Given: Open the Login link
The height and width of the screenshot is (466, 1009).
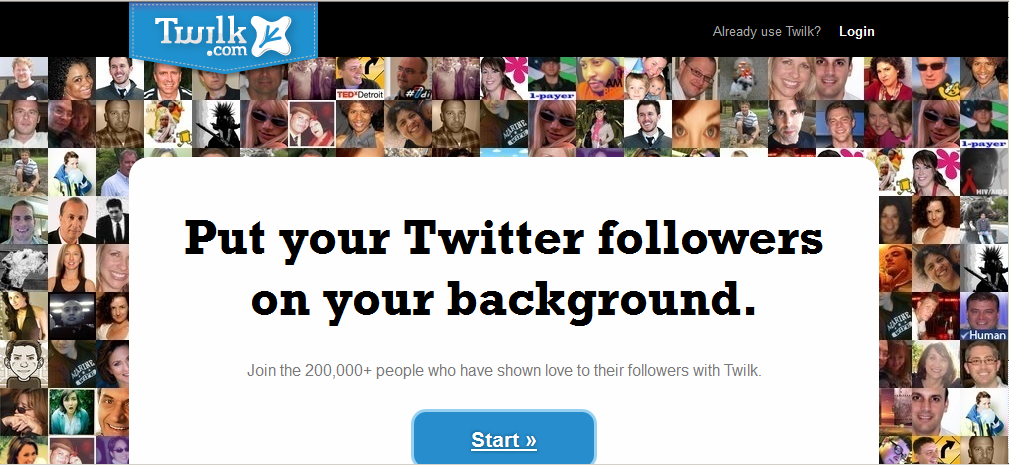Looking at the screenshot, I should (856, 32).
